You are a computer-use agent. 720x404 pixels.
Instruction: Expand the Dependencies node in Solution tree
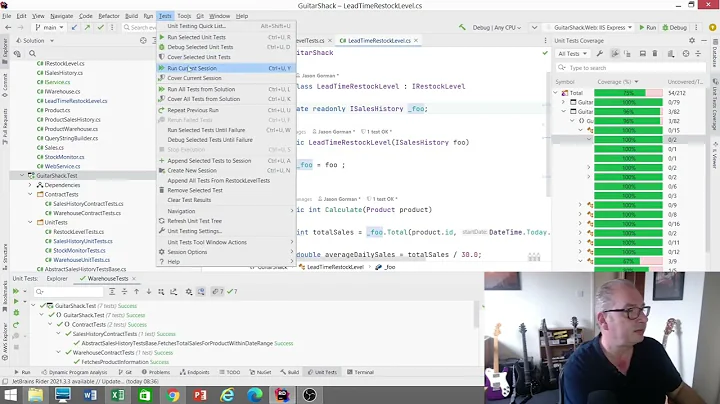point(30,185)
